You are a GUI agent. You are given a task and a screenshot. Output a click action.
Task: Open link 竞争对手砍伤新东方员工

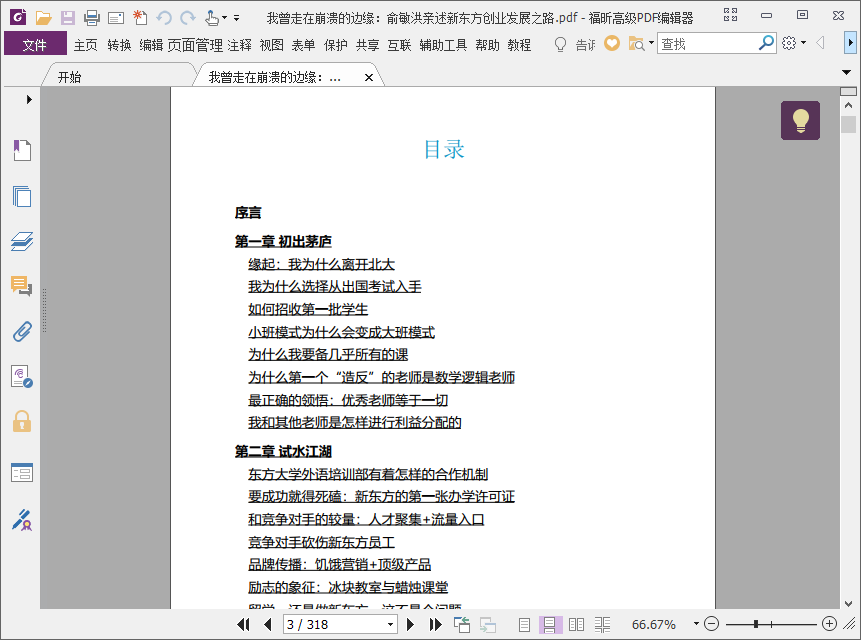point(321,543)
